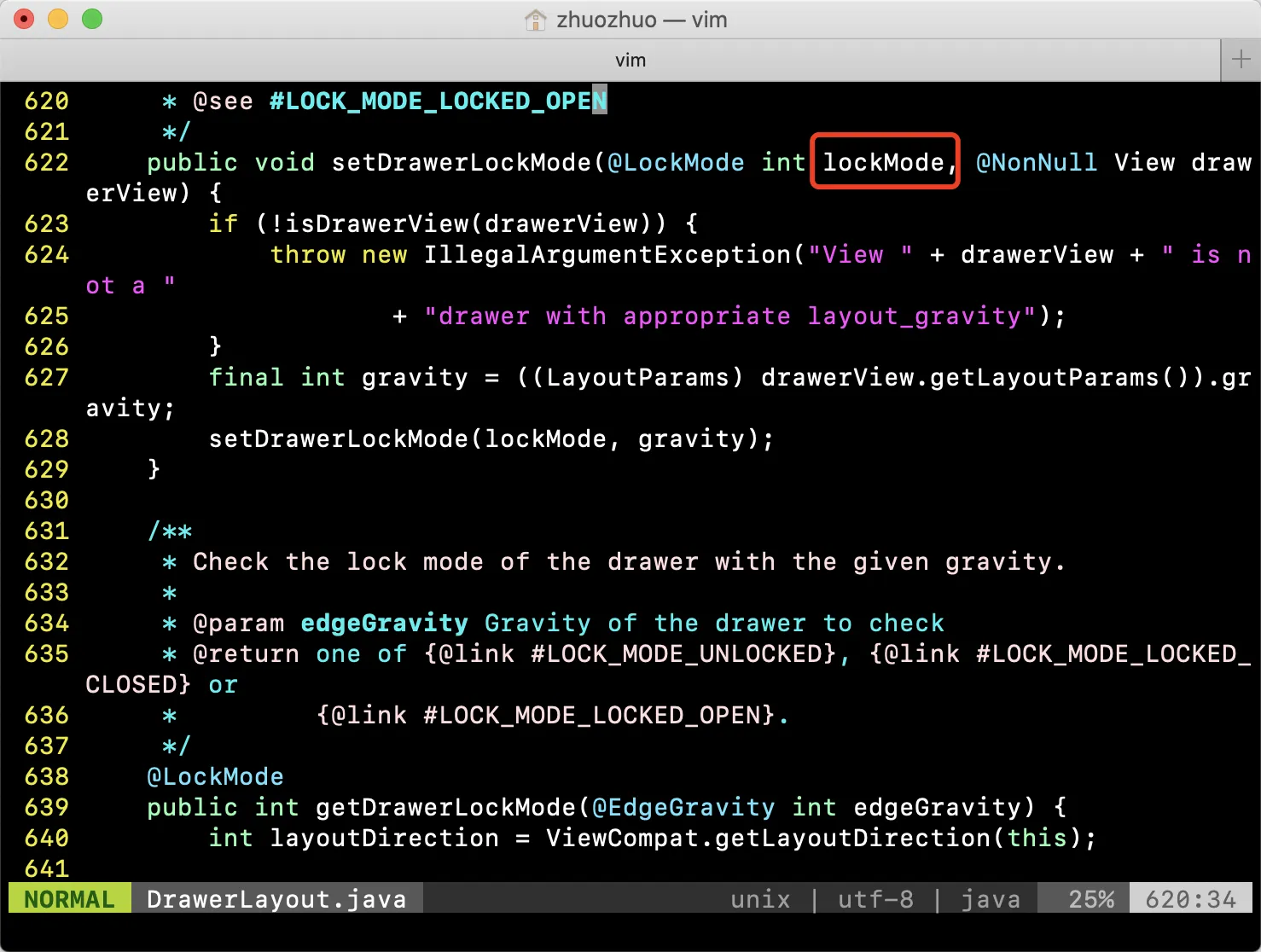Select the vim tab
Viewport: 1261px width, 952px height.
(630, 61)
